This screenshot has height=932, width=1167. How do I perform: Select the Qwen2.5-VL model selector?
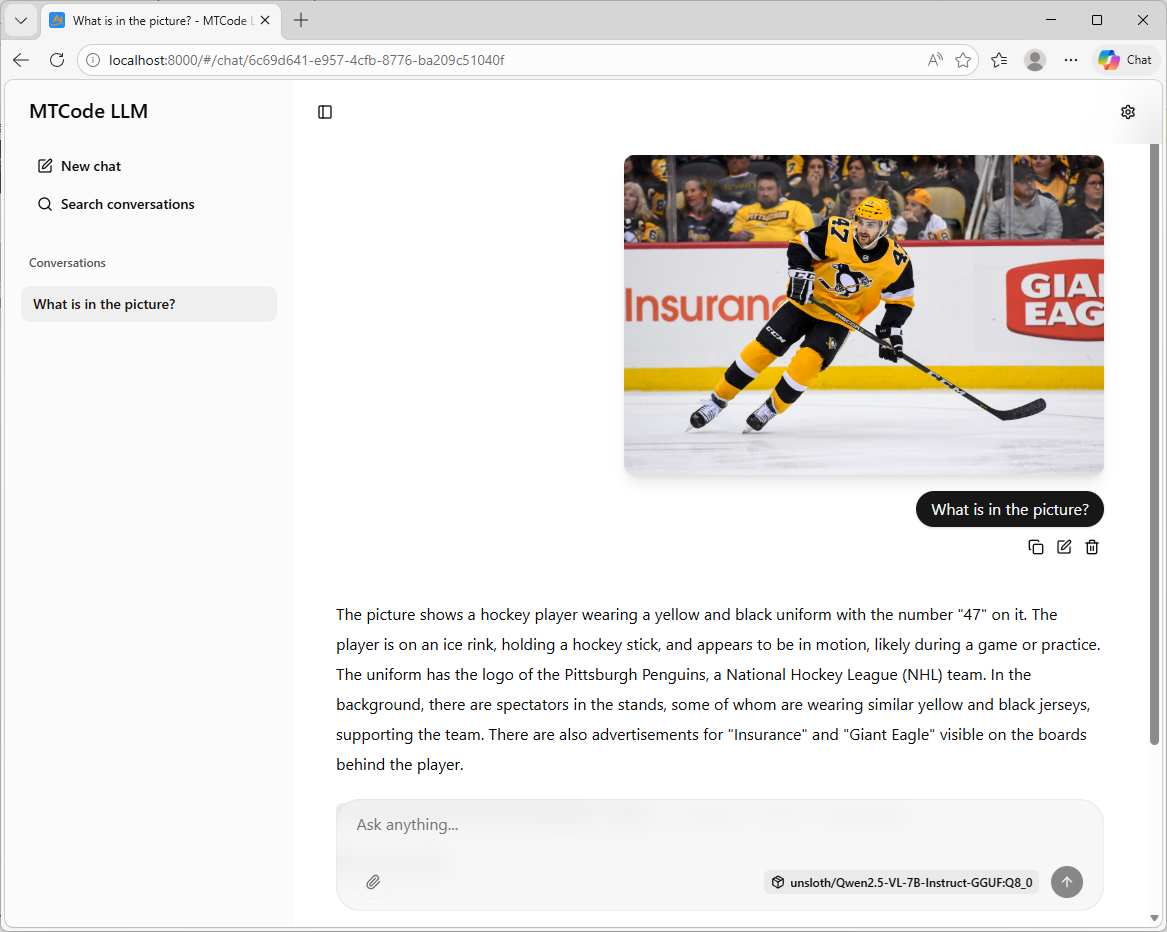[901, 882]
